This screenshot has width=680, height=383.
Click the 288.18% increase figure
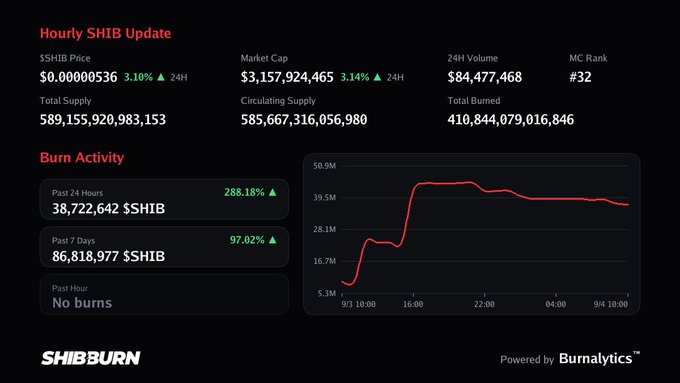(x=244, y=192)
